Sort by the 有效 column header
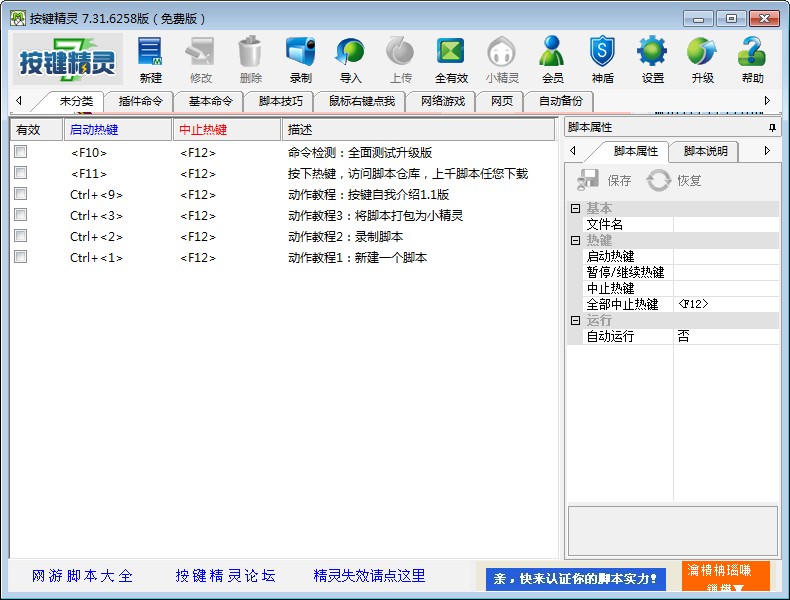 coord(36,129)
